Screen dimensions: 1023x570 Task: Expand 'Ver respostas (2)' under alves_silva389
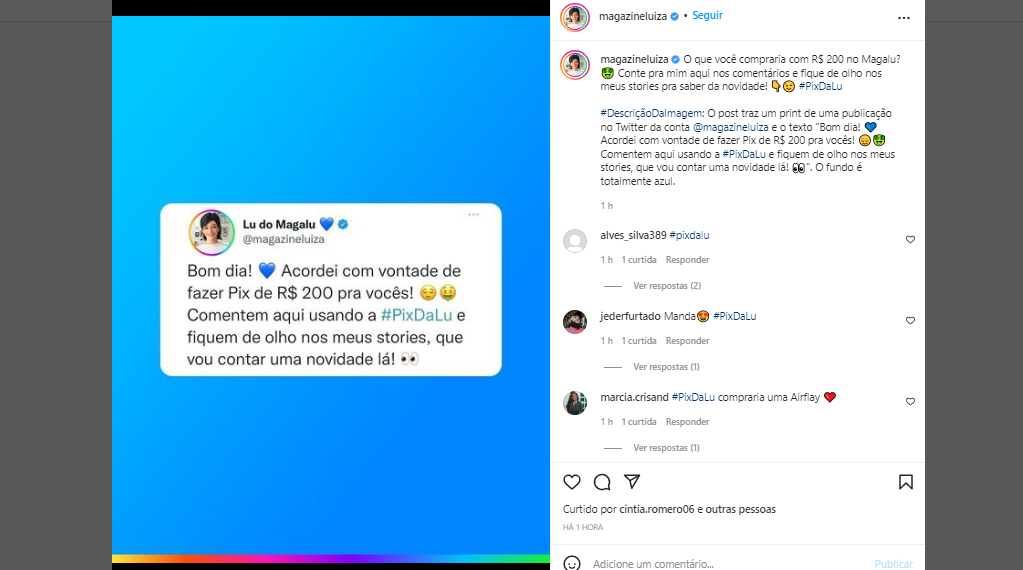pos(667,286)
